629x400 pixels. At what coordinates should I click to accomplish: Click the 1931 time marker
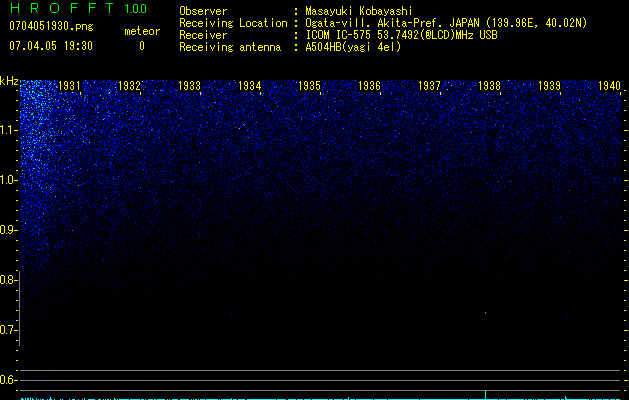click(69, 85)
